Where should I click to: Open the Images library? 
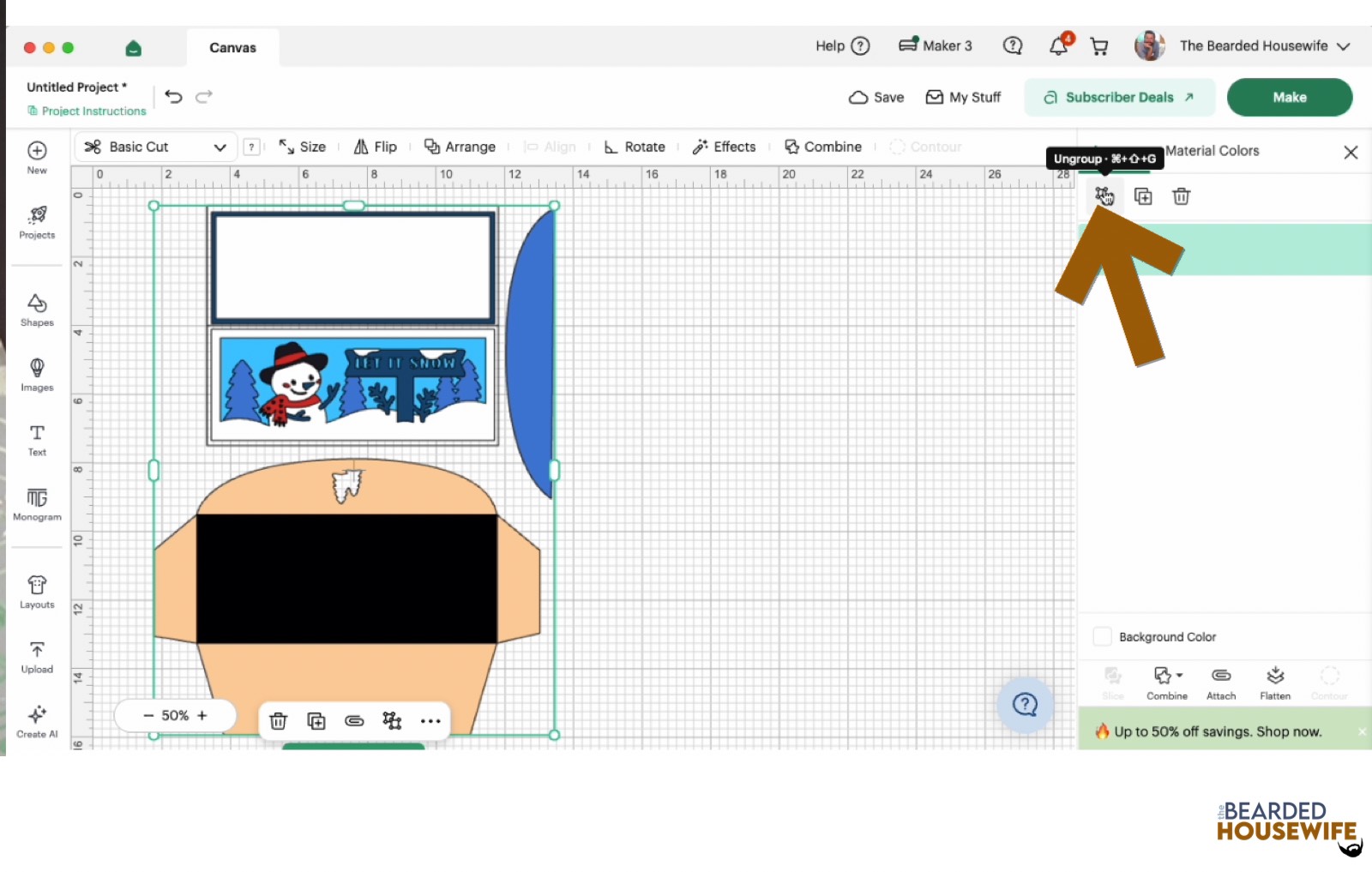[x=37, y=375]
